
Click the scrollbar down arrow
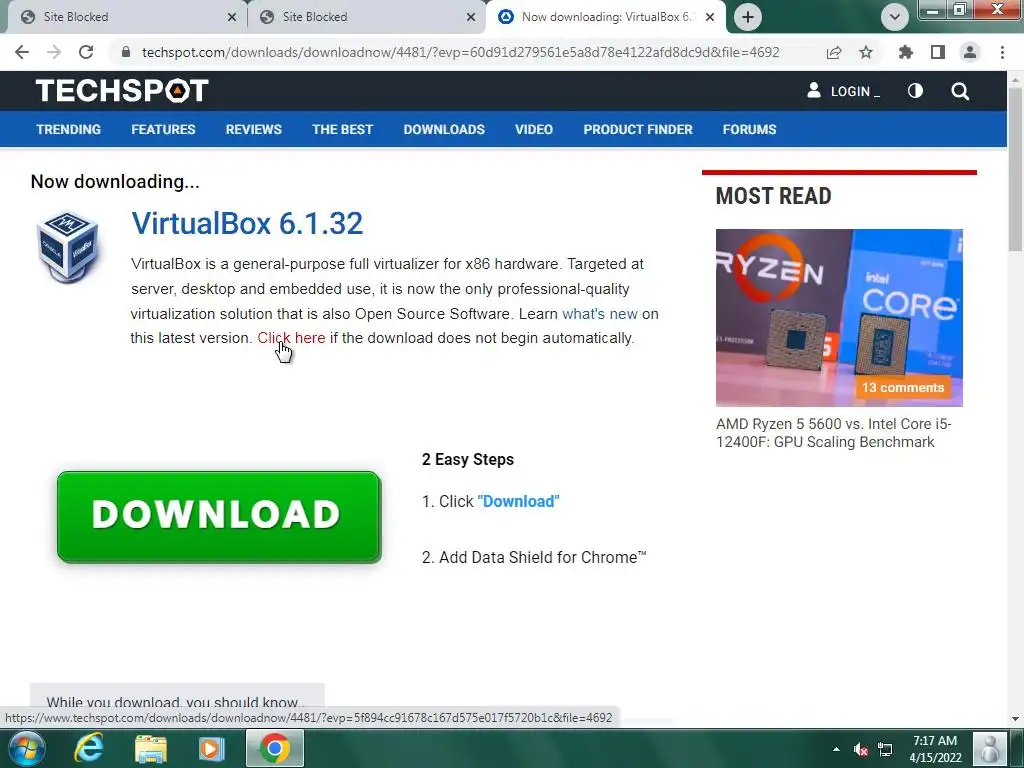[1015, 719]
